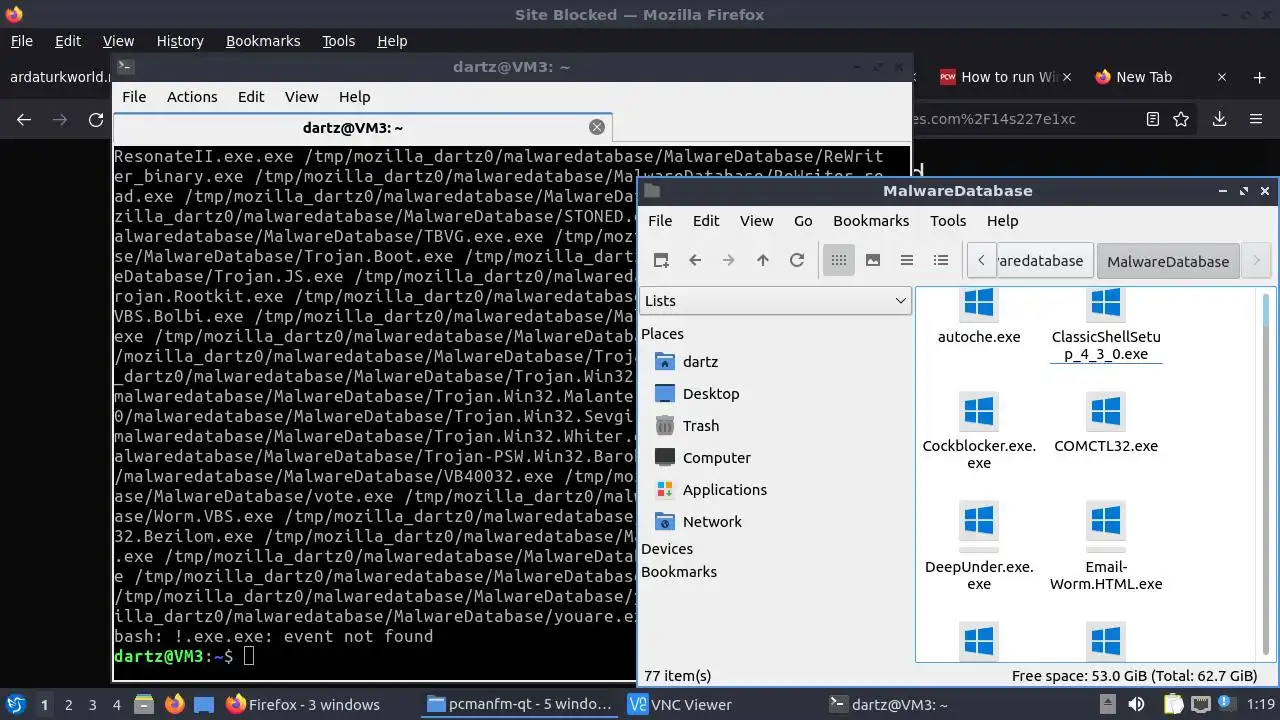
Task: Switch file manager to compact list view
Action: (907, 260)
